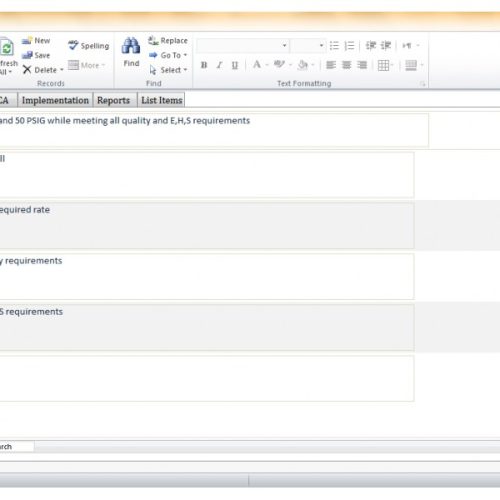Screen dimensions: 500x500
Task: Click the field ending with 'equired rate'
Action: pyautogui.click(x=207, y=225)
